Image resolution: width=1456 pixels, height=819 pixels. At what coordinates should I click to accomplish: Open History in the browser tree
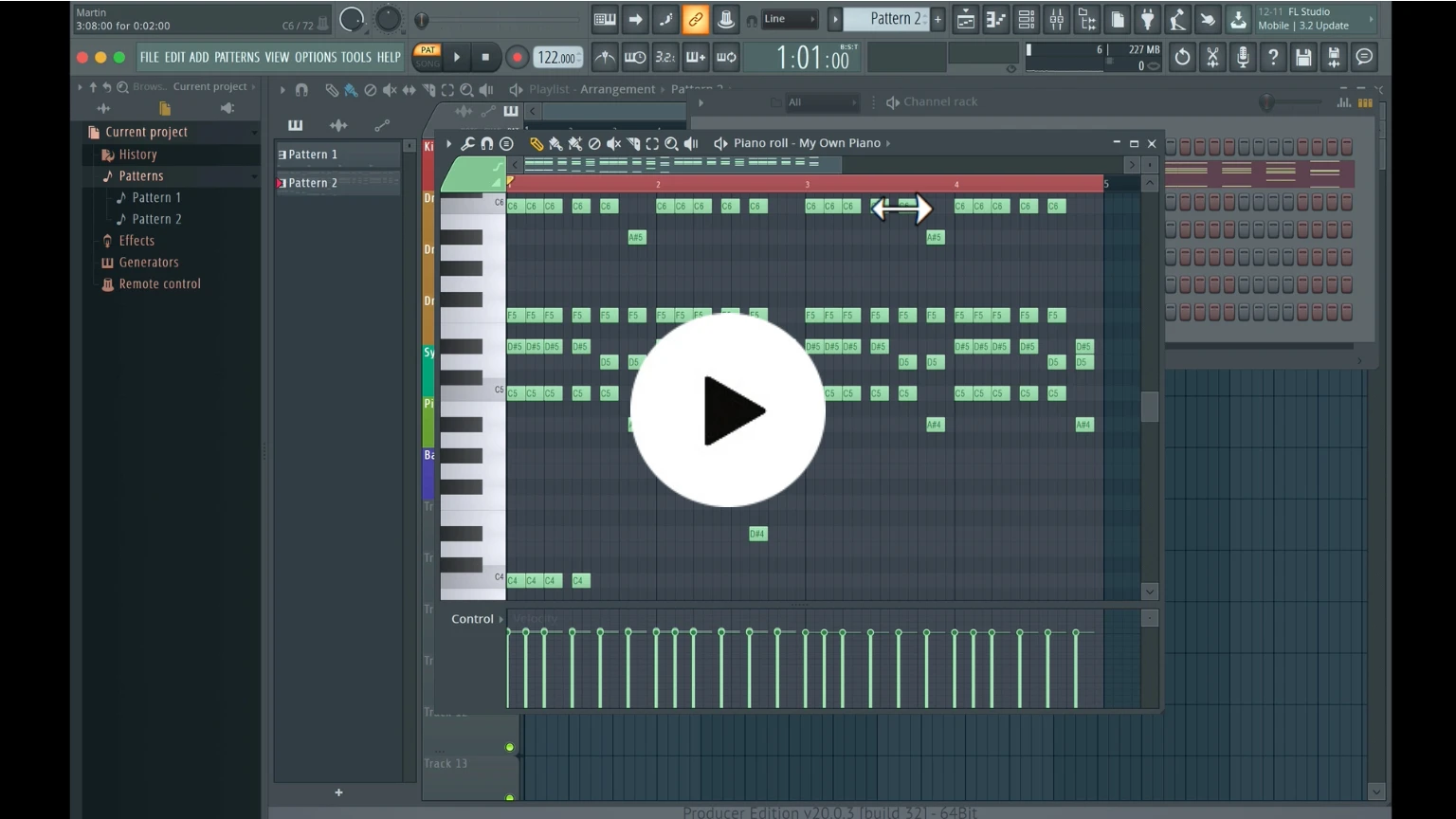pos(138,155)
